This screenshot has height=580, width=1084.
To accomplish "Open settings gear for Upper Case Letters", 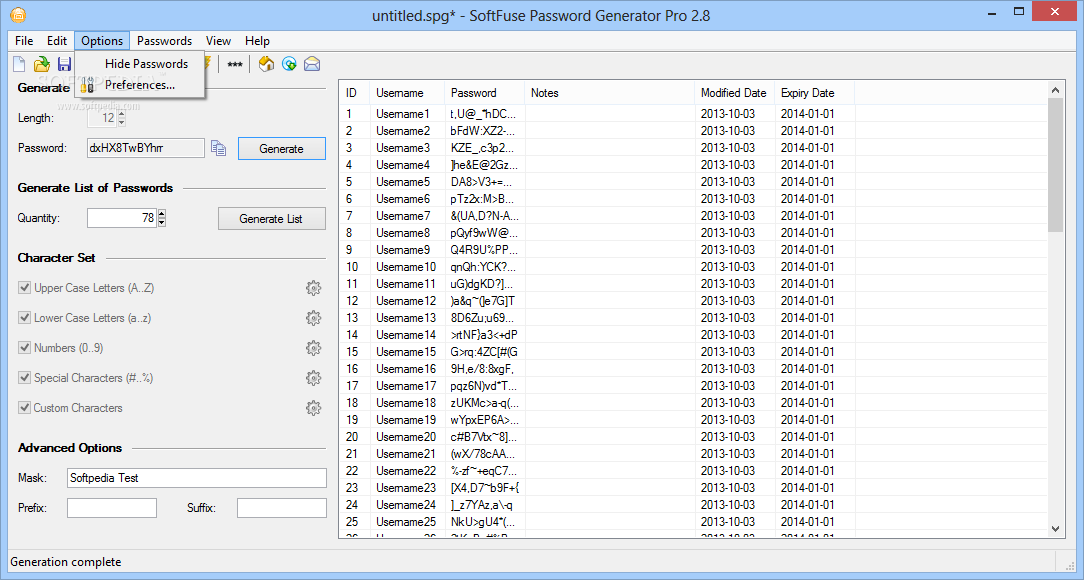I will point(313,288).
